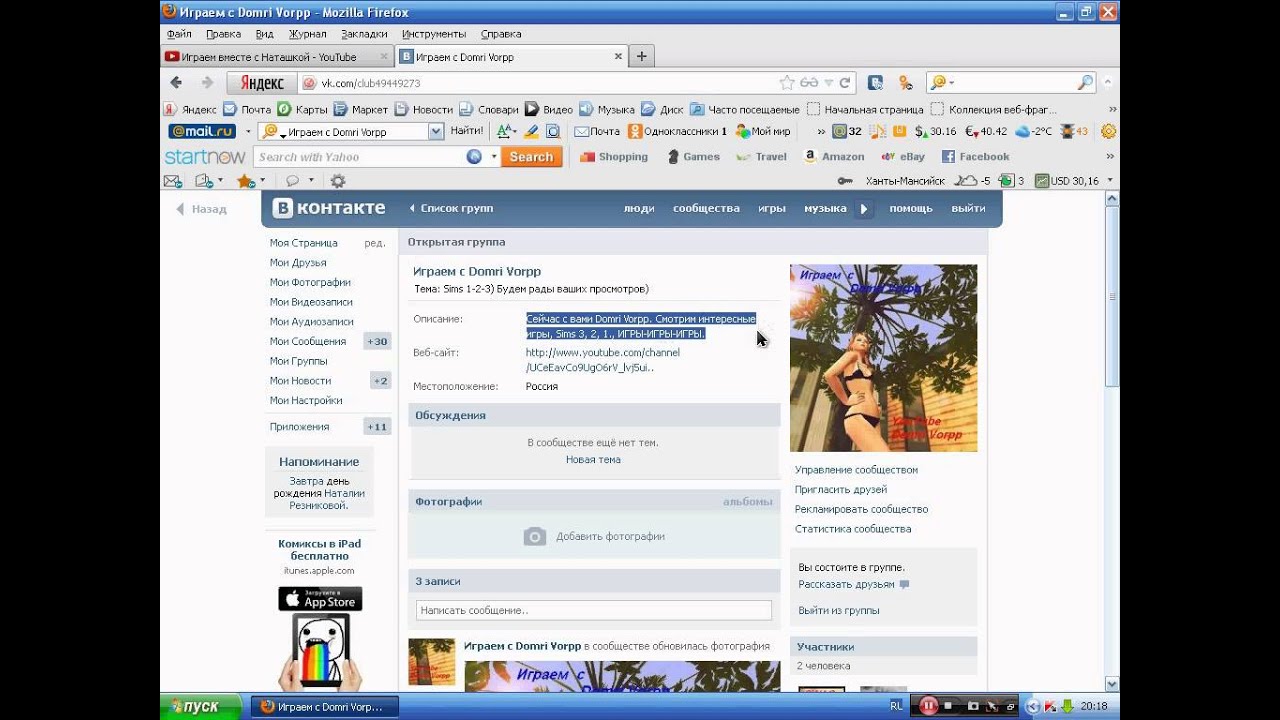Switch to the Играем вместе с Наташкой YouTube tab
The width and height of the screenshot is (1280, 720).
(x=276, y=57)
